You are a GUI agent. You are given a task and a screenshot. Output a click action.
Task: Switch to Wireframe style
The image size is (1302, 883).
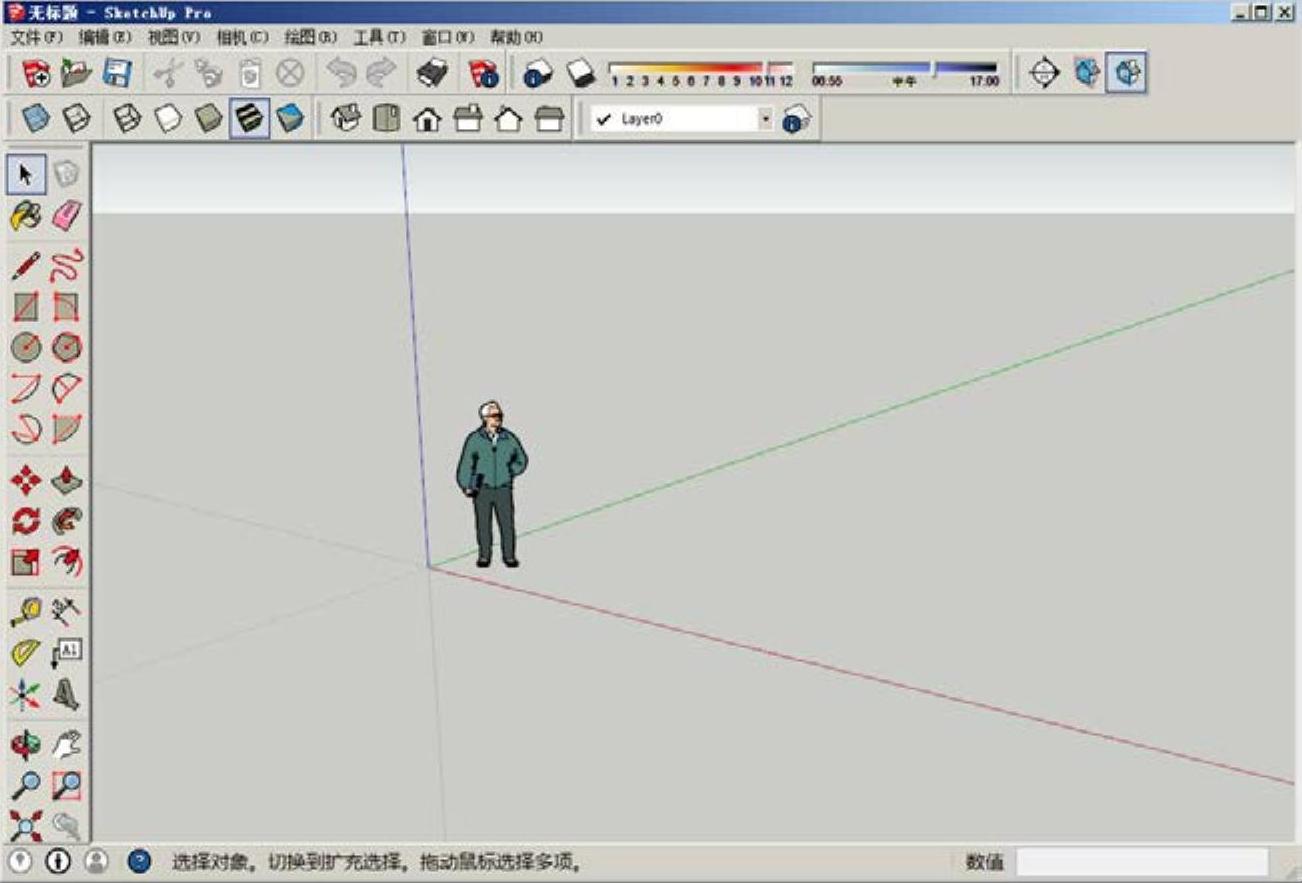click(127, 119)
